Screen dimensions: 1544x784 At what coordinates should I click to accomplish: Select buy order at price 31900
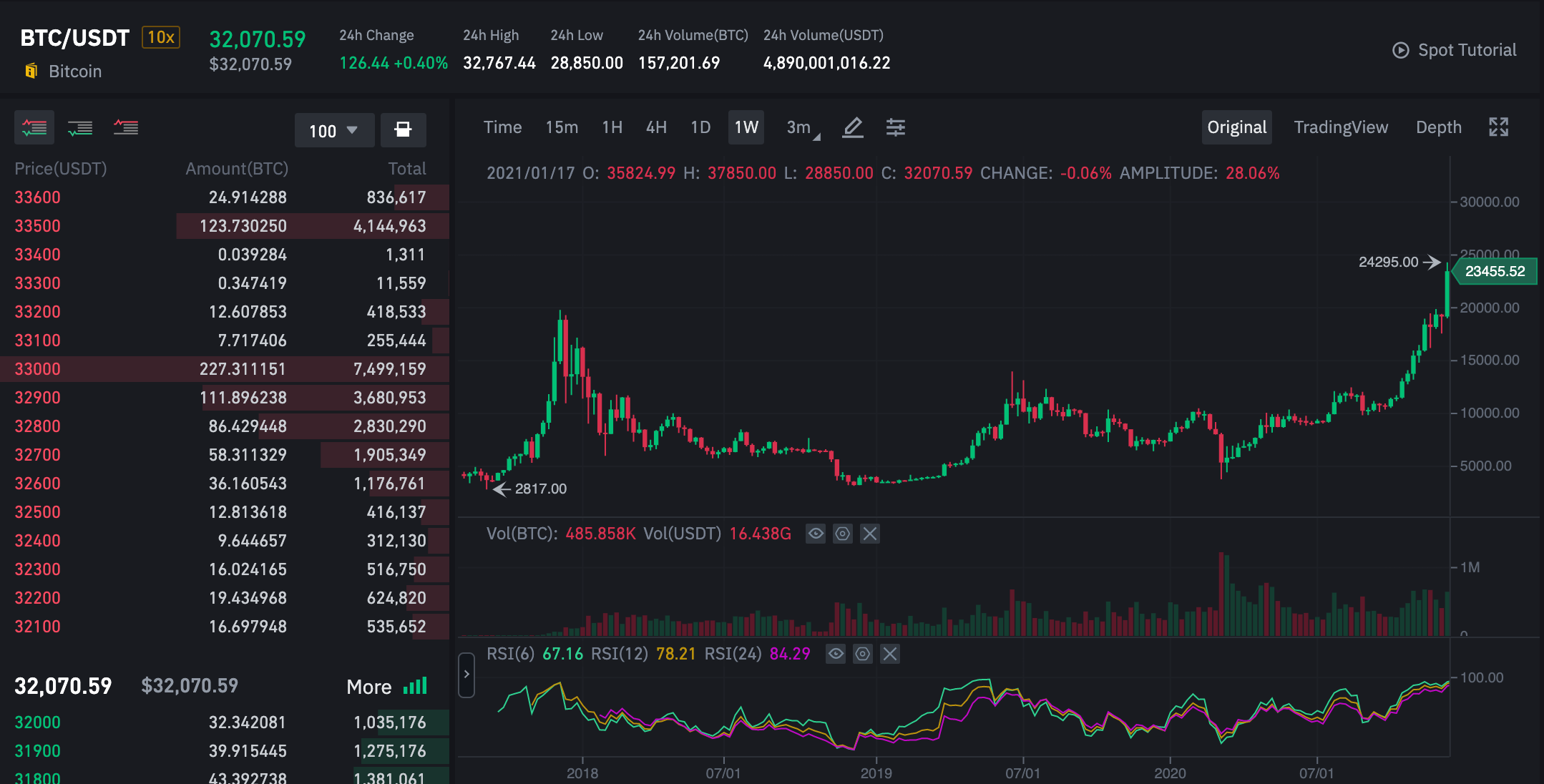point(225,751)
